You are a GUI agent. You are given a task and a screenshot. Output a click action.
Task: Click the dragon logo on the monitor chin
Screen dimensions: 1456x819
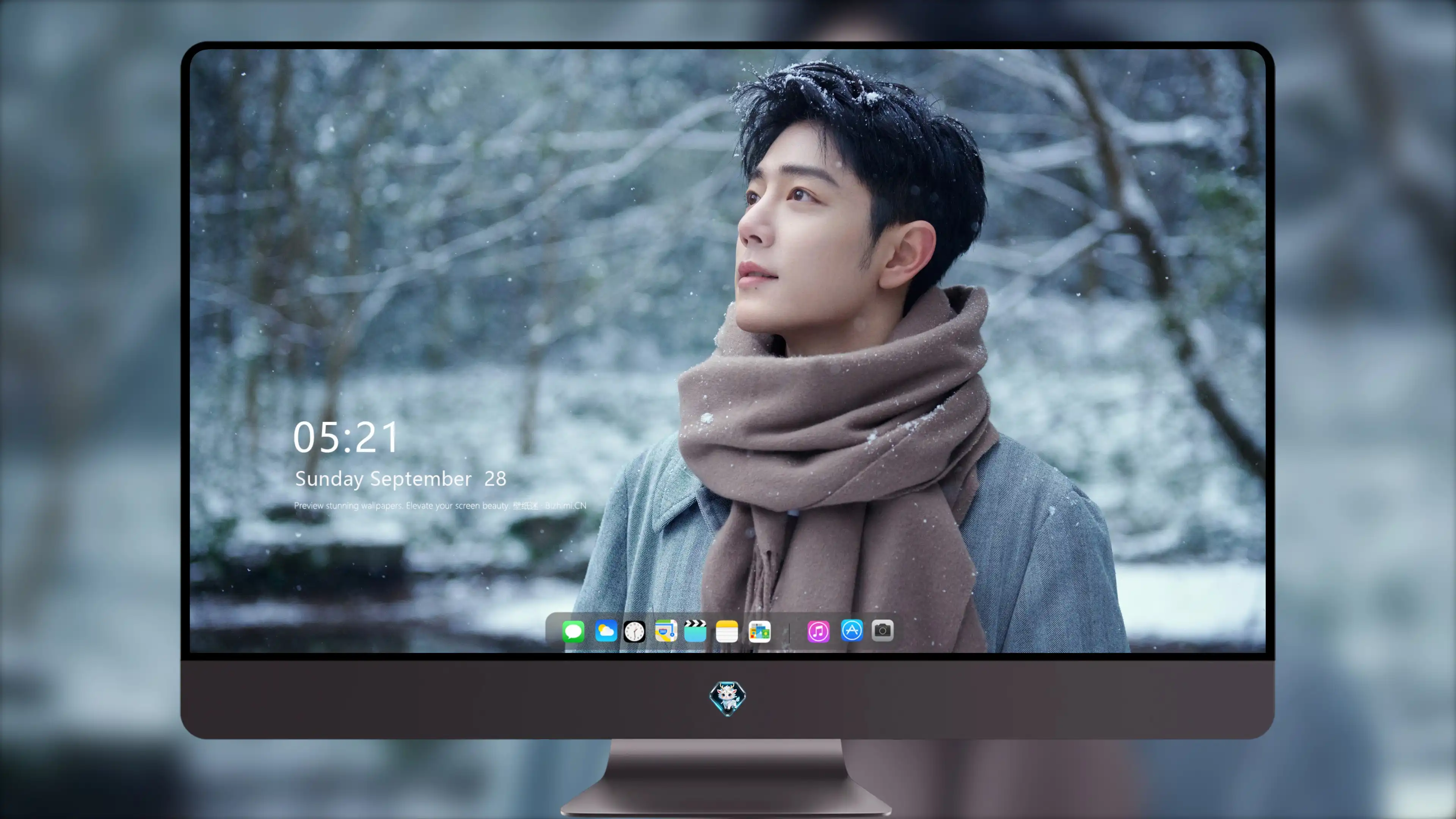click(x=728, y=698)
